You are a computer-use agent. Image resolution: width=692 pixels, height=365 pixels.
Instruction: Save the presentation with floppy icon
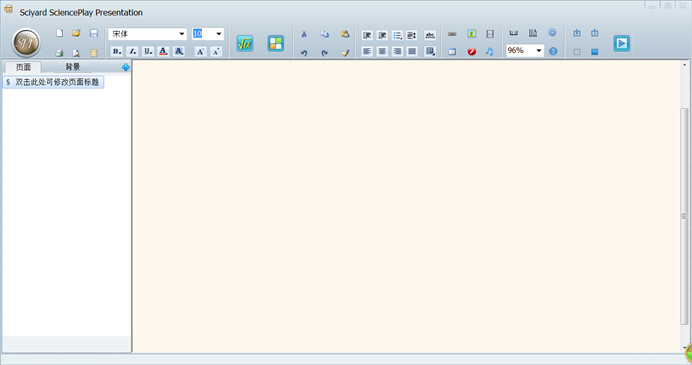point(94,33)
